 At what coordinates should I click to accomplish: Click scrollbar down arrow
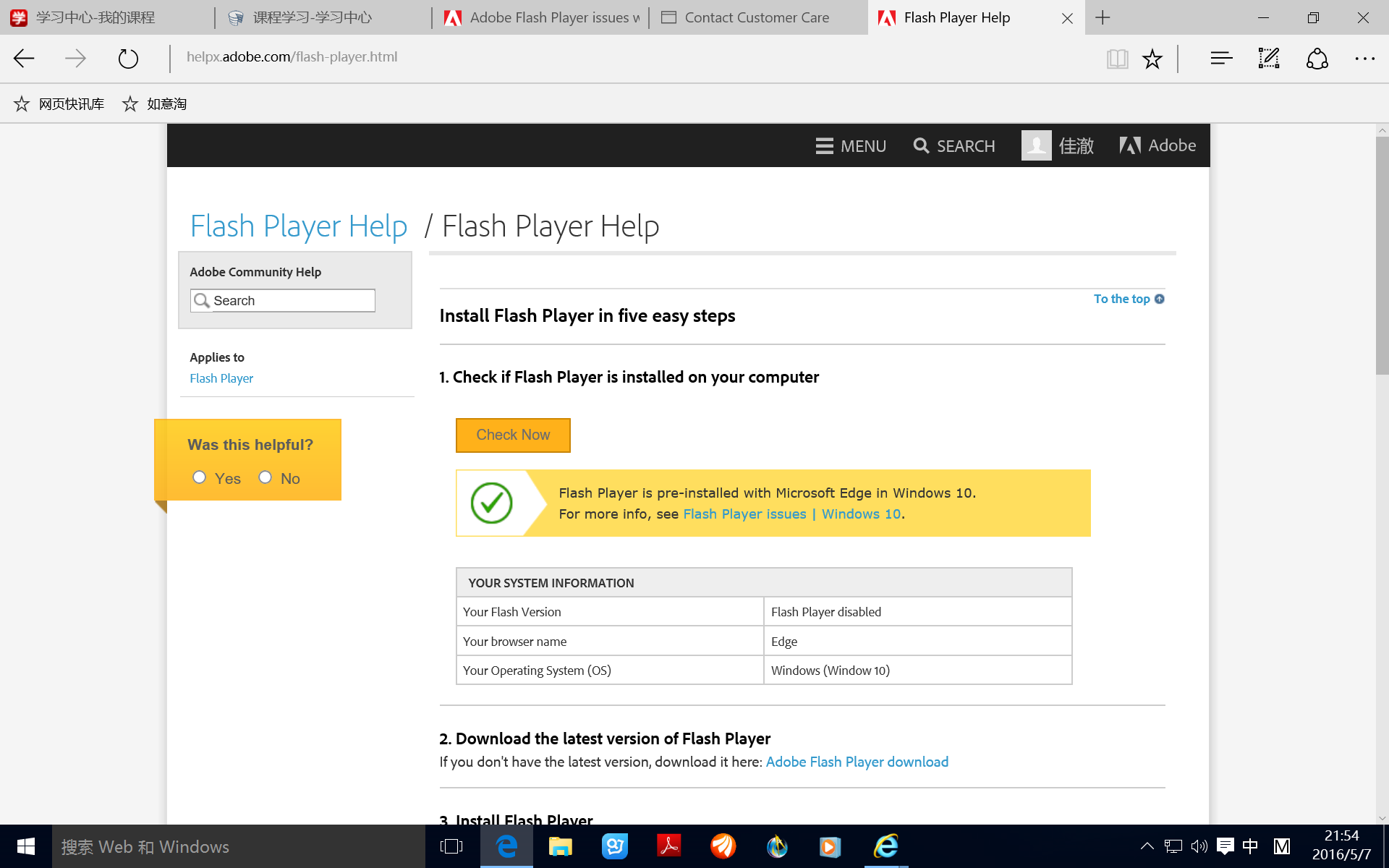point(1382,818)
